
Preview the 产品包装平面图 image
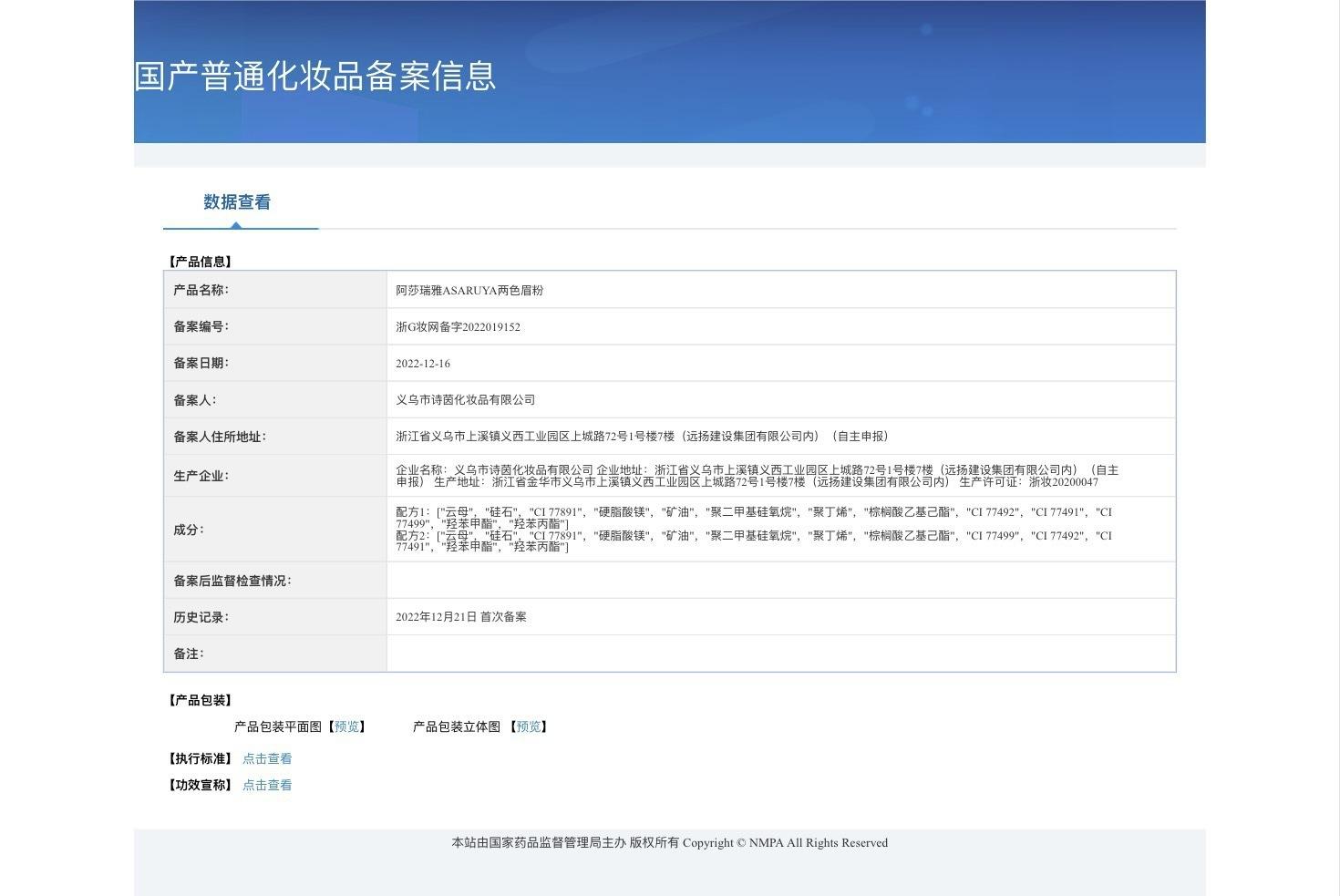[346, 726]
